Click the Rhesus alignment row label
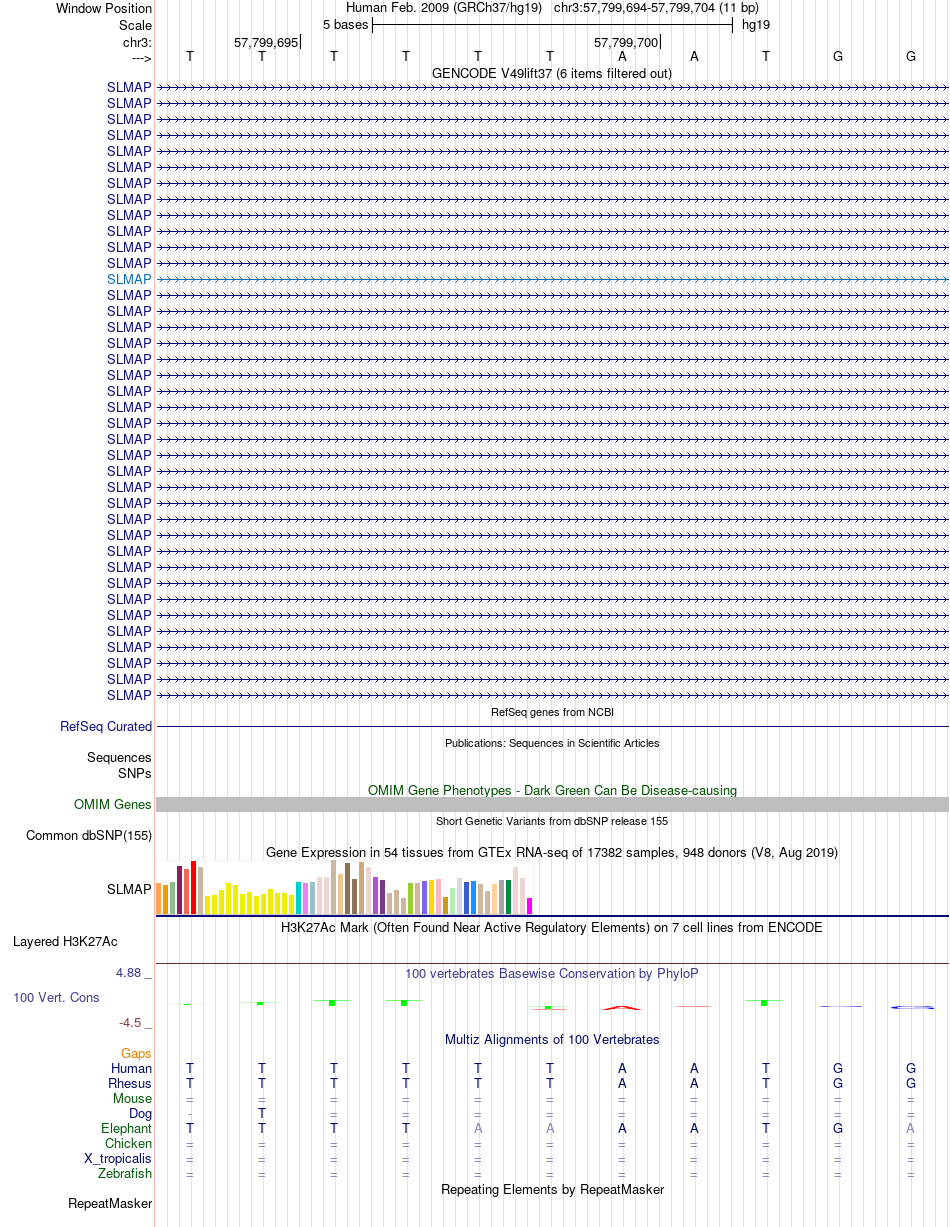Image resolution: width=950 pixels, height=1227 pixels. point(130,1083)
